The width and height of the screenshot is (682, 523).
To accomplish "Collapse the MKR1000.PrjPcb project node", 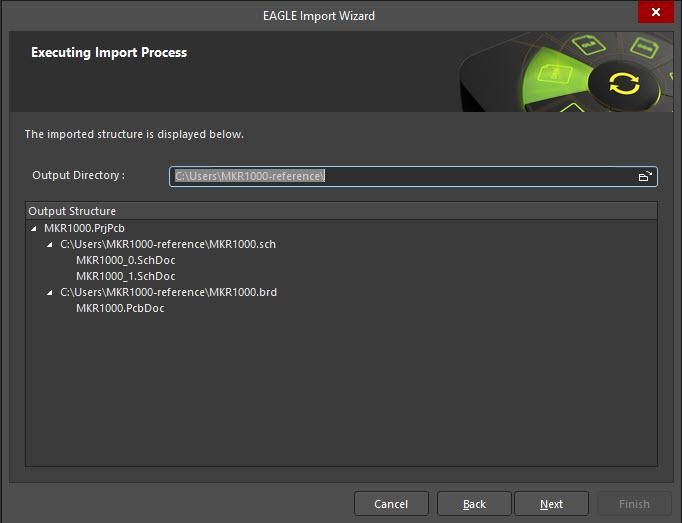I will (34, 228).
